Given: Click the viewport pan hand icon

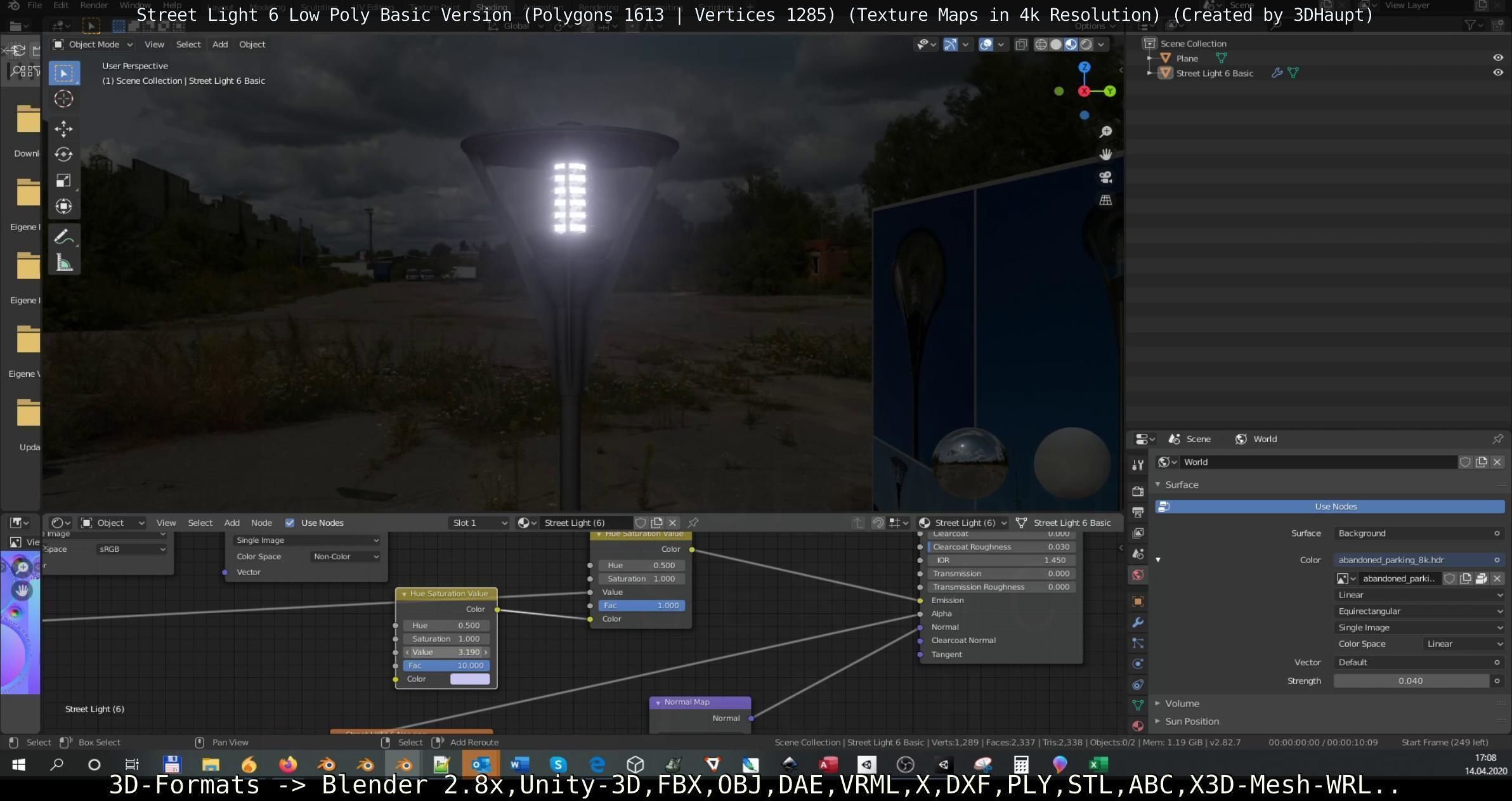Looking at the screenshot, I should click(1105, 155).
